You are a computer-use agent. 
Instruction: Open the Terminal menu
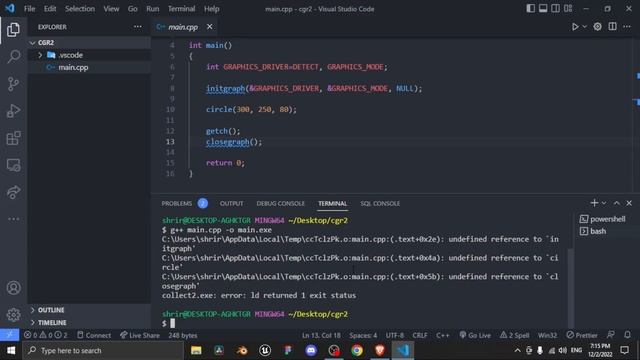coord(181,9)
